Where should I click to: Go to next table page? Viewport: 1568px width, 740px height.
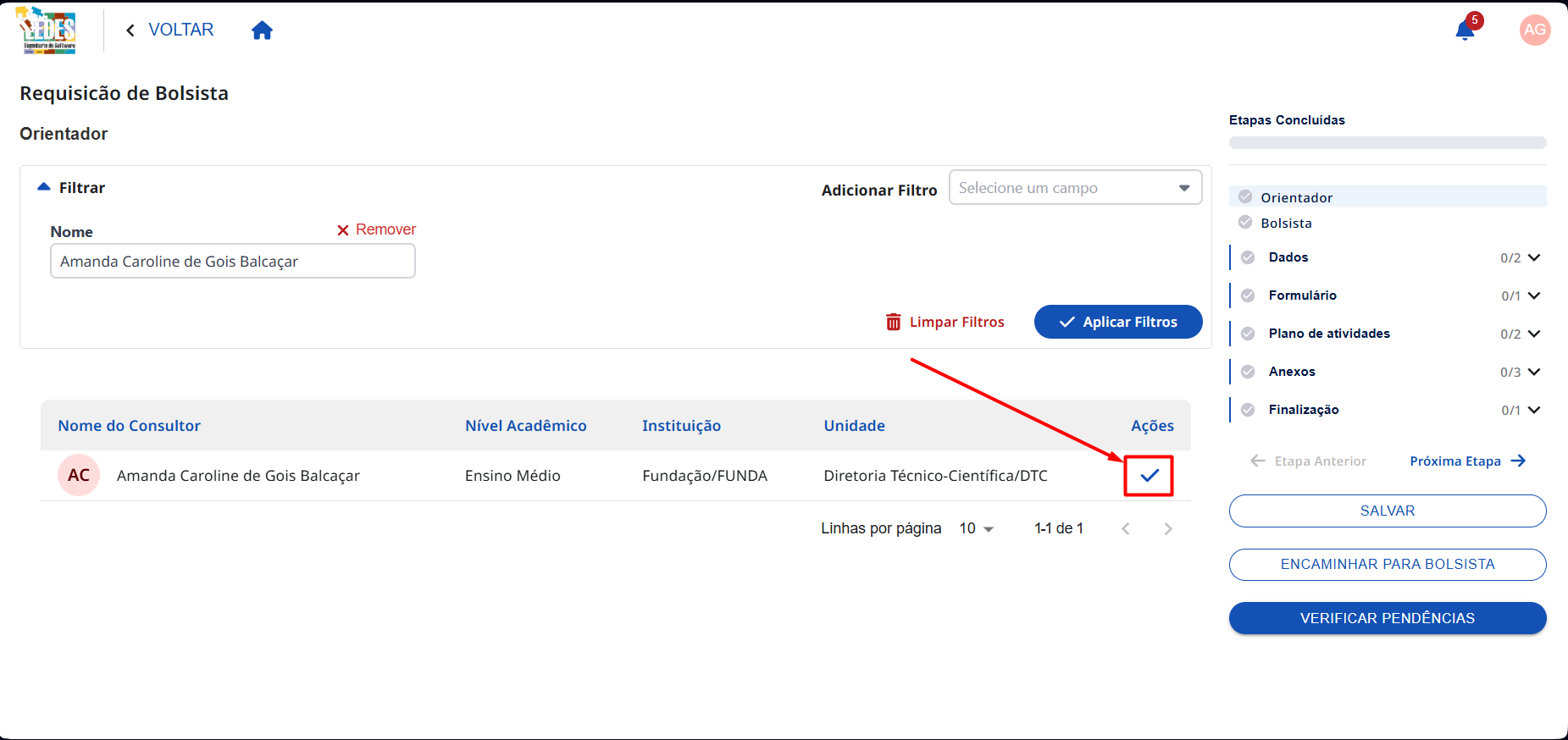point(1168,528)
